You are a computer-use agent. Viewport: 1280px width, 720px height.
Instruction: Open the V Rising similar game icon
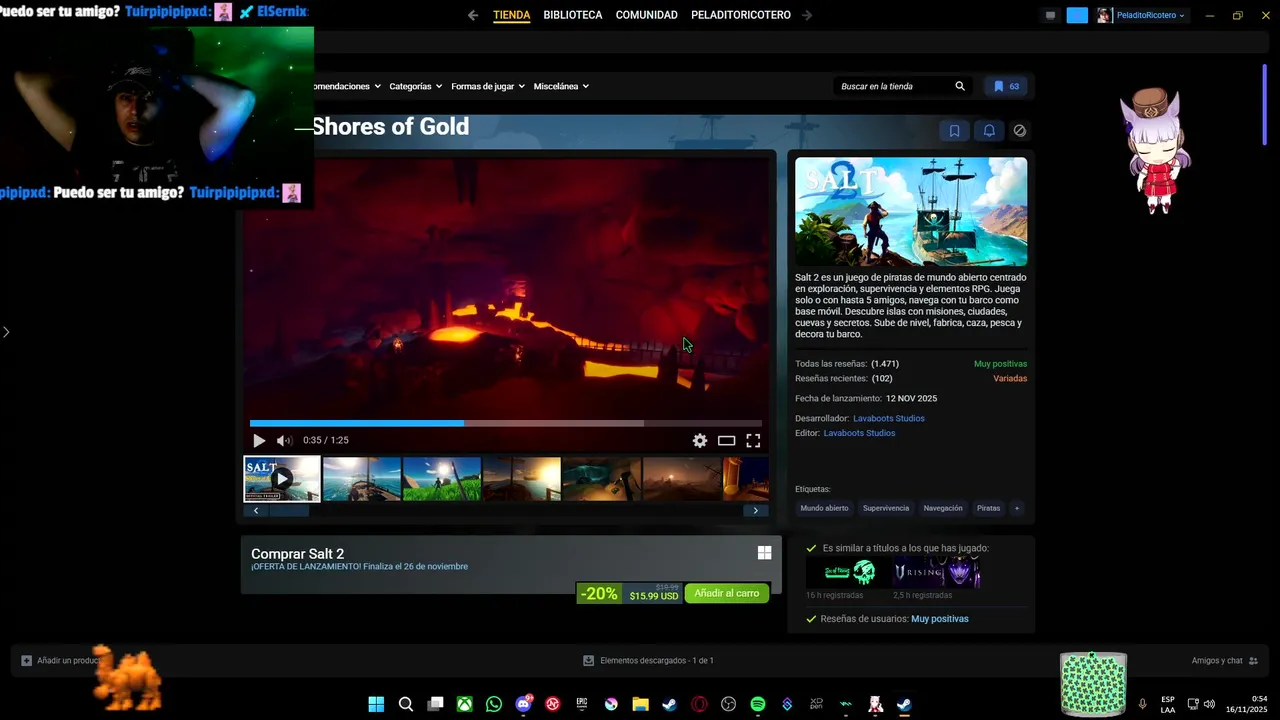937,572
